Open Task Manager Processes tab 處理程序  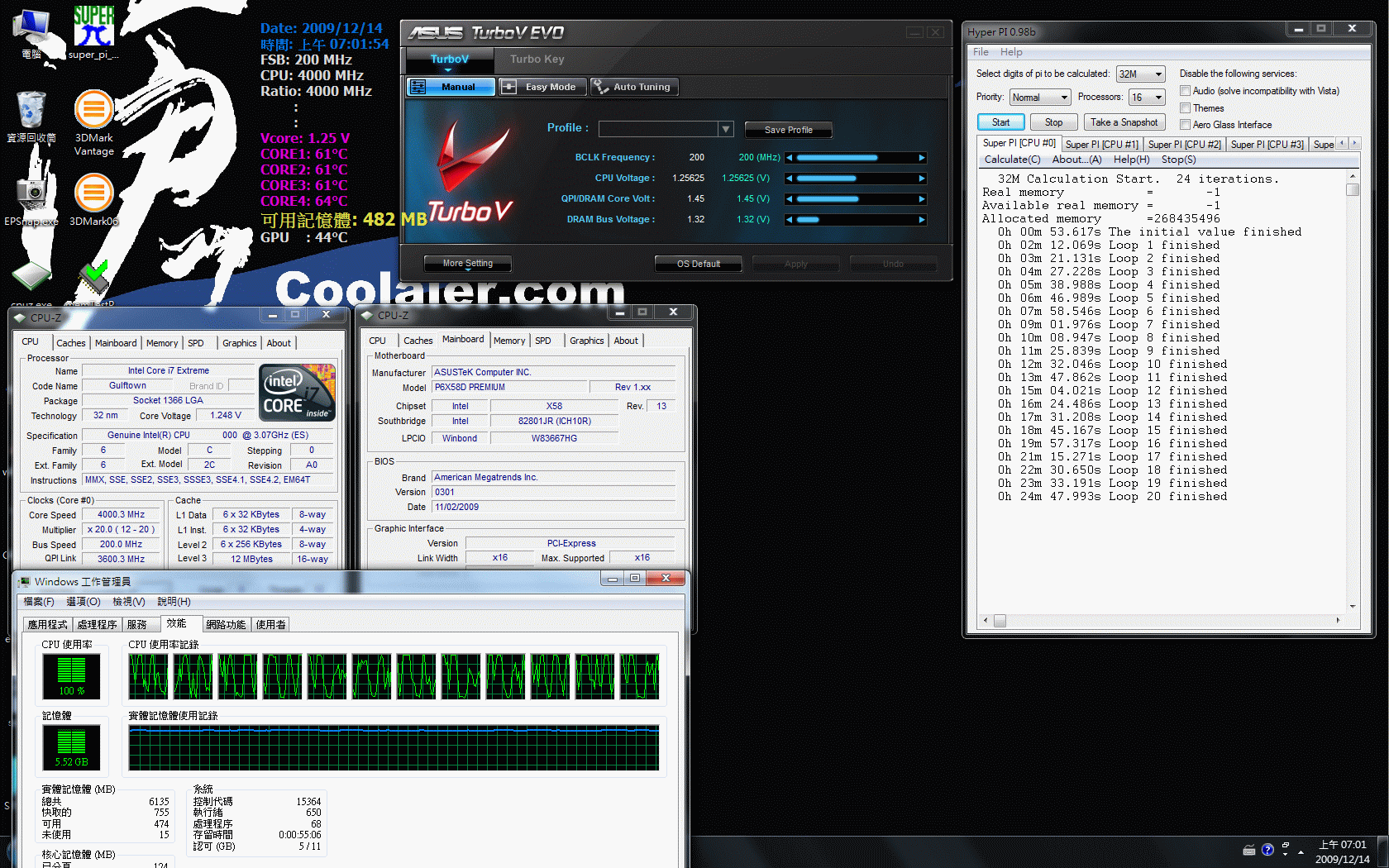[97, 625]
